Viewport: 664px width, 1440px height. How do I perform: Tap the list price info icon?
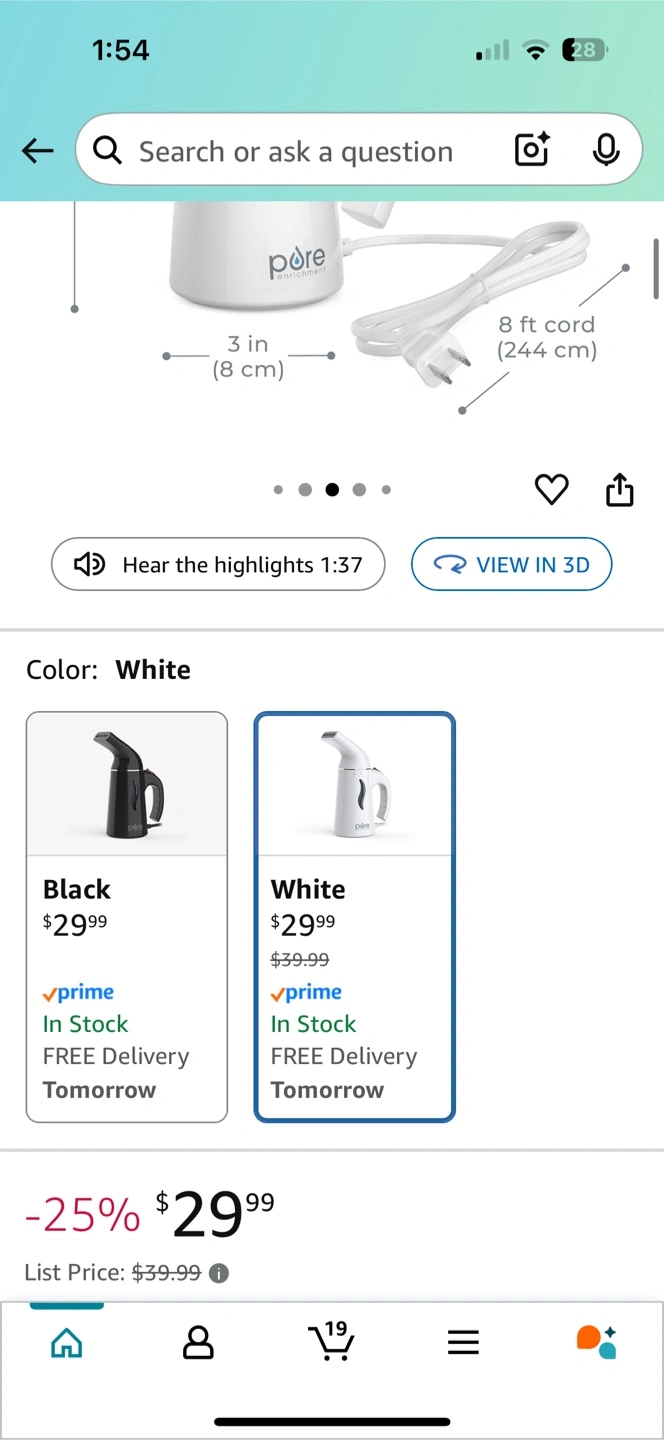click(219, 1273)
